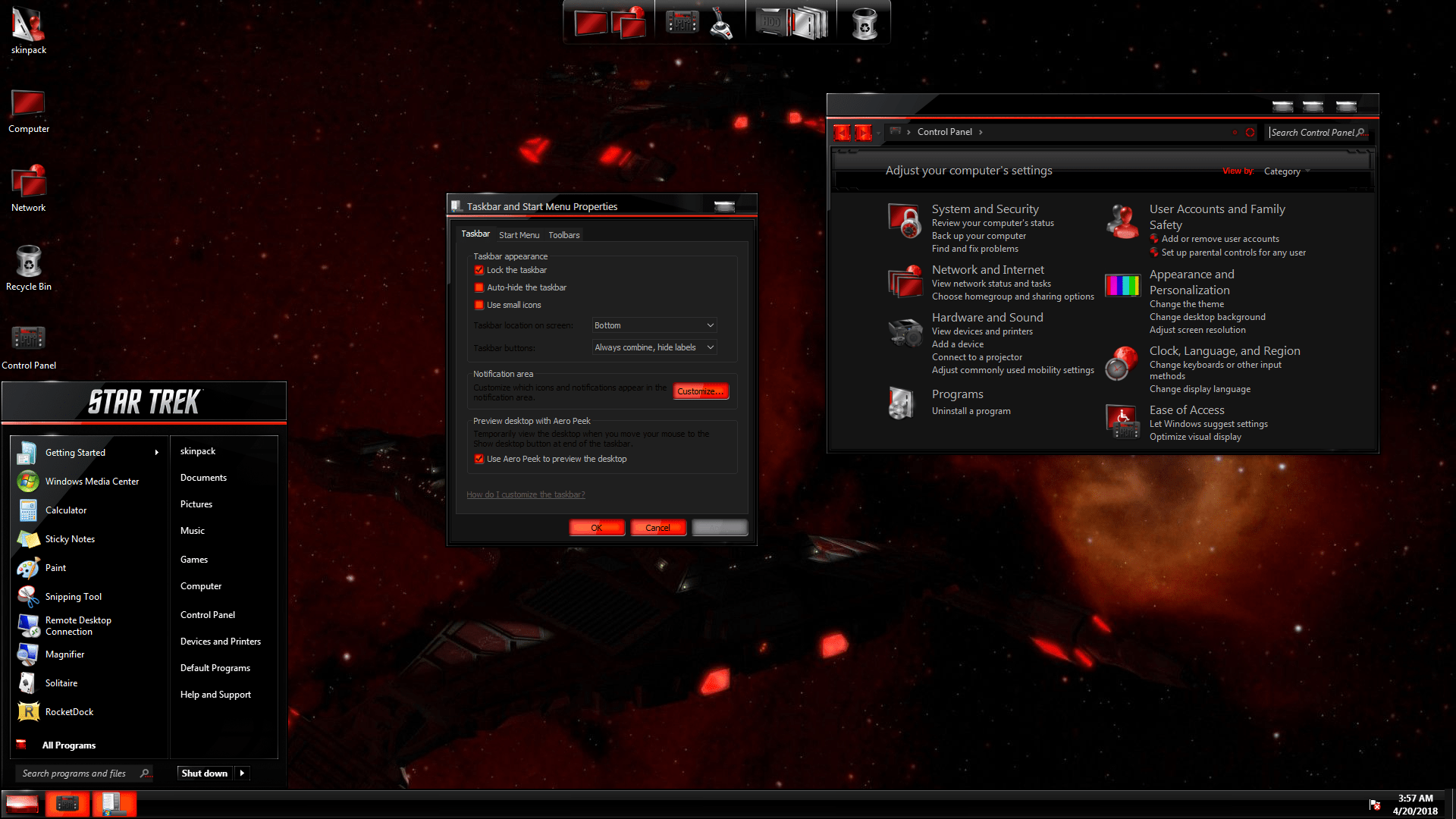This screenshot has height=819, width=1456.
Task: Open the Network and Internet icon
Action: coord(904,281)
